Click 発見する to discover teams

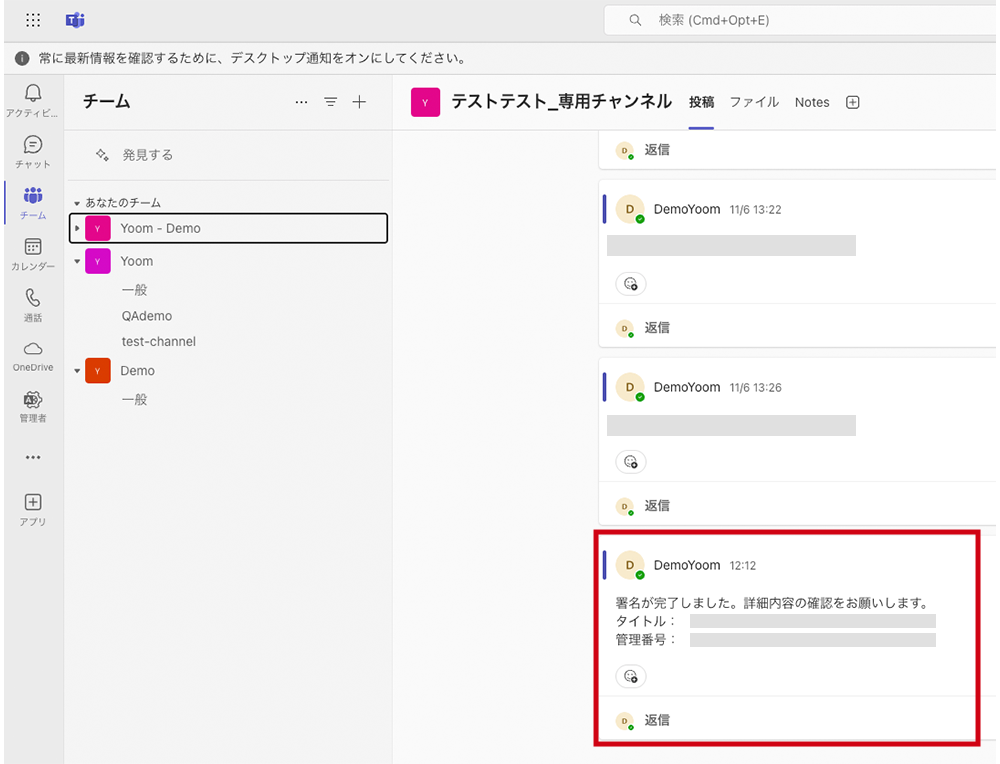147,155
